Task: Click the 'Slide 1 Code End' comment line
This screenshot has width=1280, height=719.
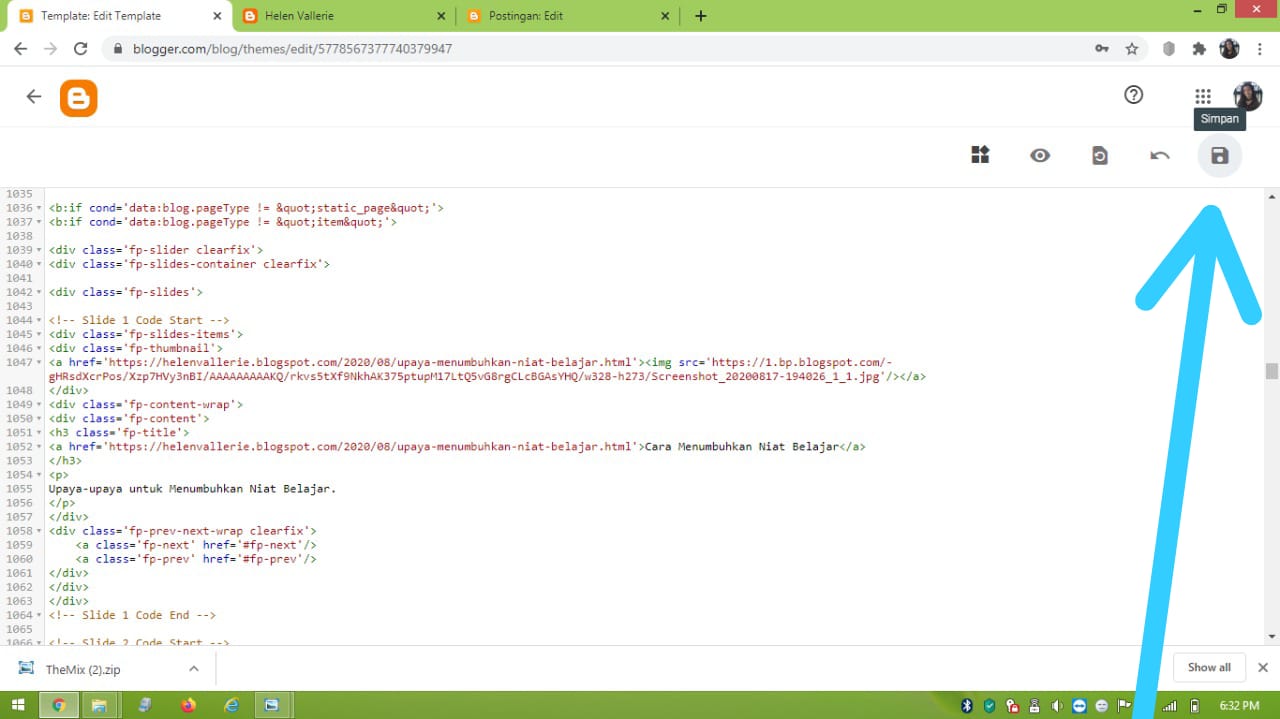Action: pos(132,615)
